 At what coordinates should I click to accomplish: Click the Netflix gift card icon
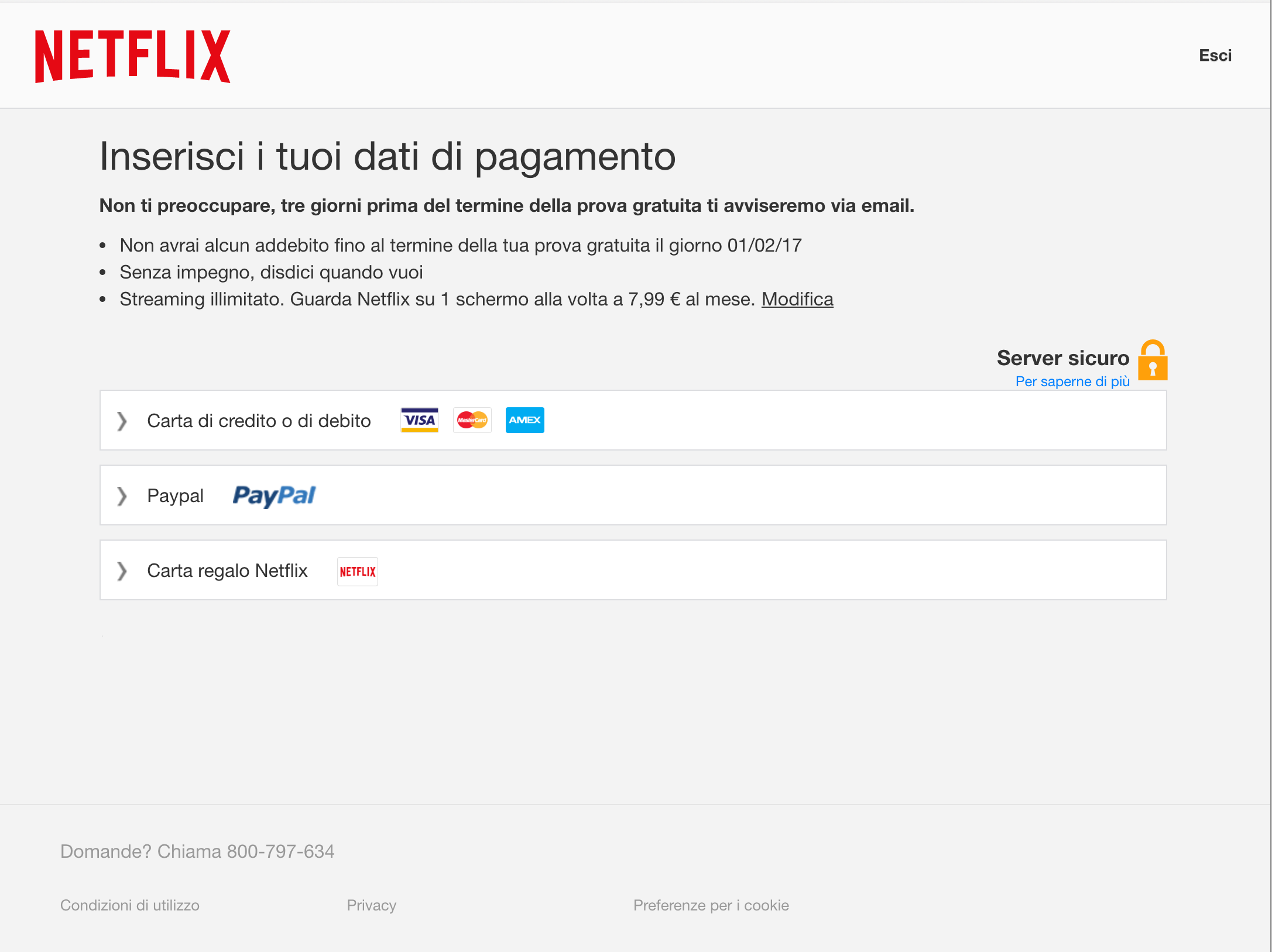(358, 572)
